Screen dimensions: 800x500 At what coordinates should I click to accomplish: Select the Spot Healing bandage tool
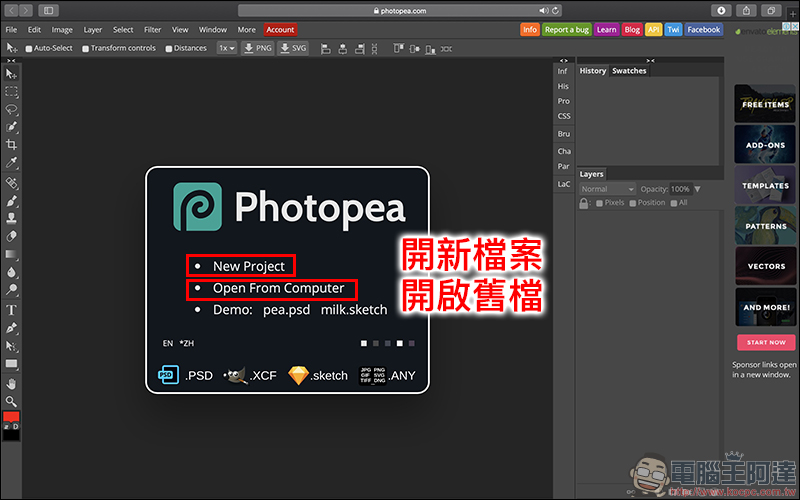(x=11, y=183)
